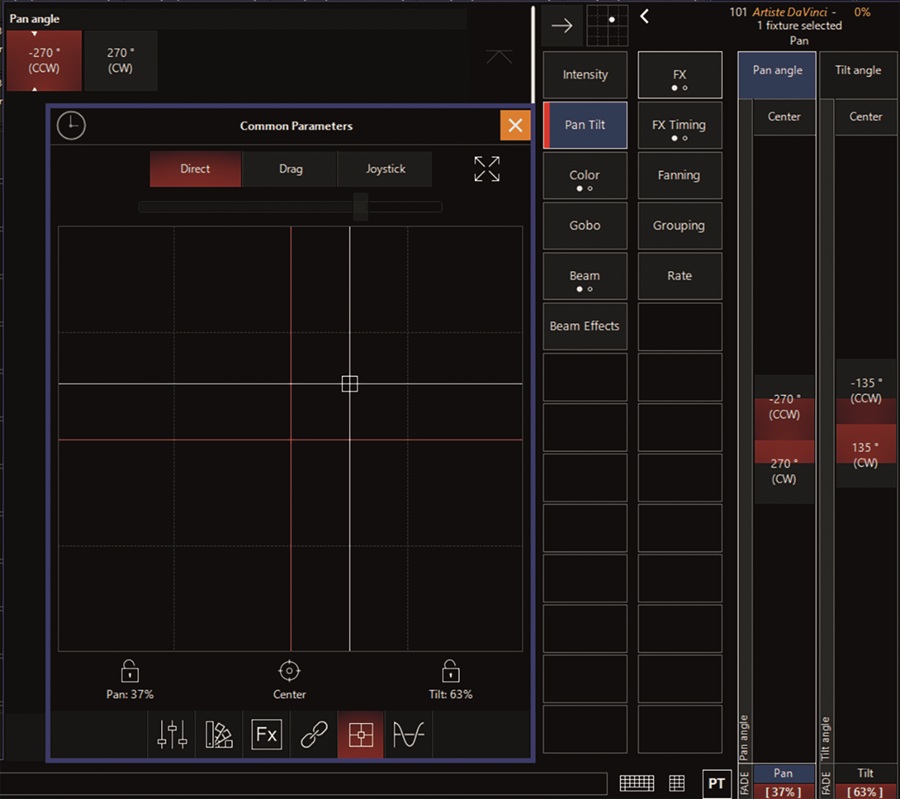900x799 pixels.
Task: Click the small grid icon beside PT
Action: pyautogui.click(x=677, y=783)
